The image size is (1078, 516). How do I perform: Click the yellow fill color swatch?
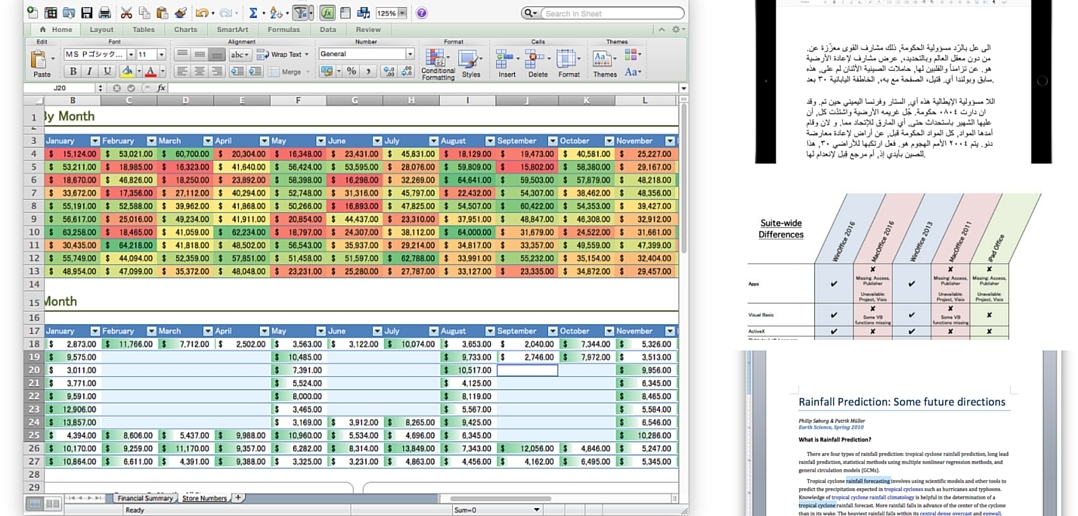pos(128,72)
